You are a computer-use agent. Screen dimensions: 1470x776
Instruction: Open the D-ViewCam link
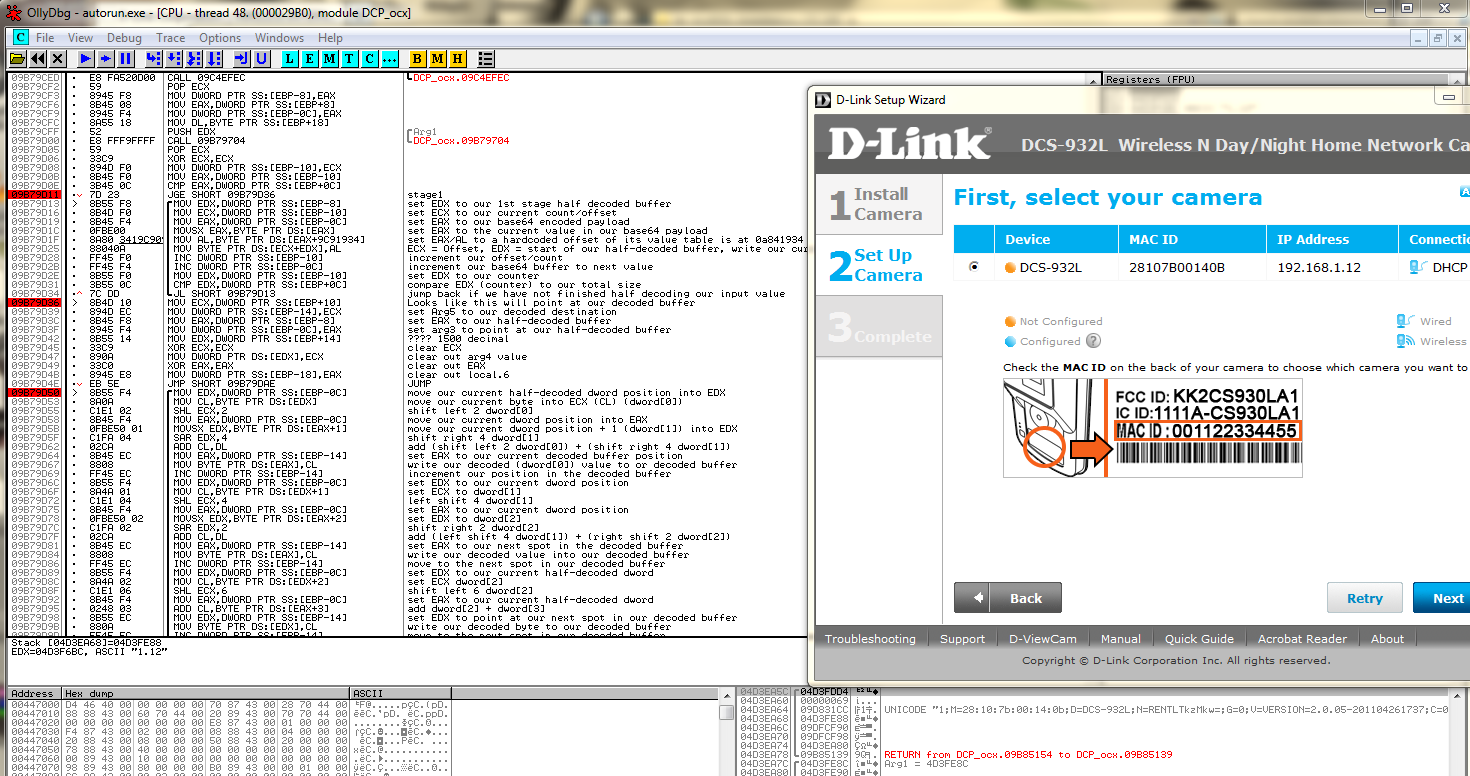[x=1042, y=639]
